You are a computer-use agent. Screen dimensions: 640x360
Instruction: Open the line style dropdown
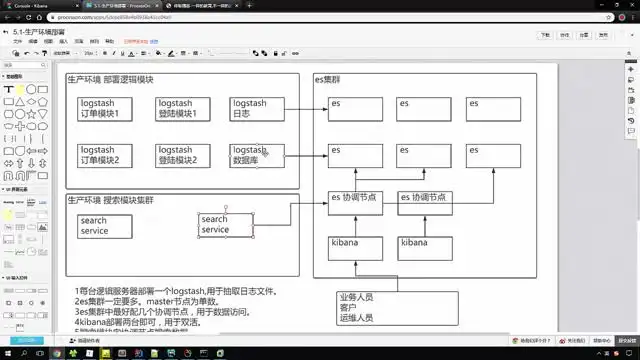pos(197,53)
